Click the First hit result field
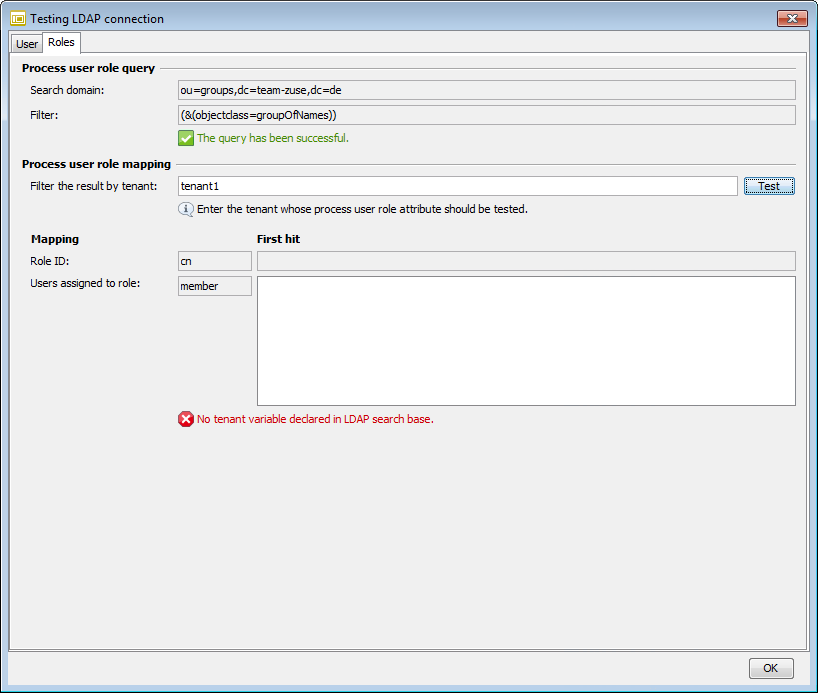The image size is (818, 693). click(525, 261)
